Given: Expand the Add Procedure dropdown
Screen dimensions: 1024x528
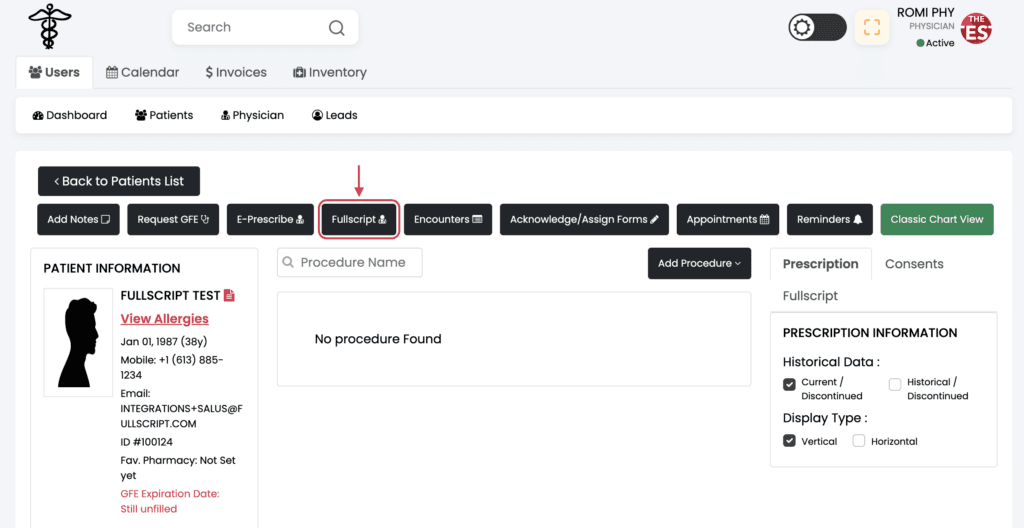Looking at the screenshot, I should coord(699,263).
